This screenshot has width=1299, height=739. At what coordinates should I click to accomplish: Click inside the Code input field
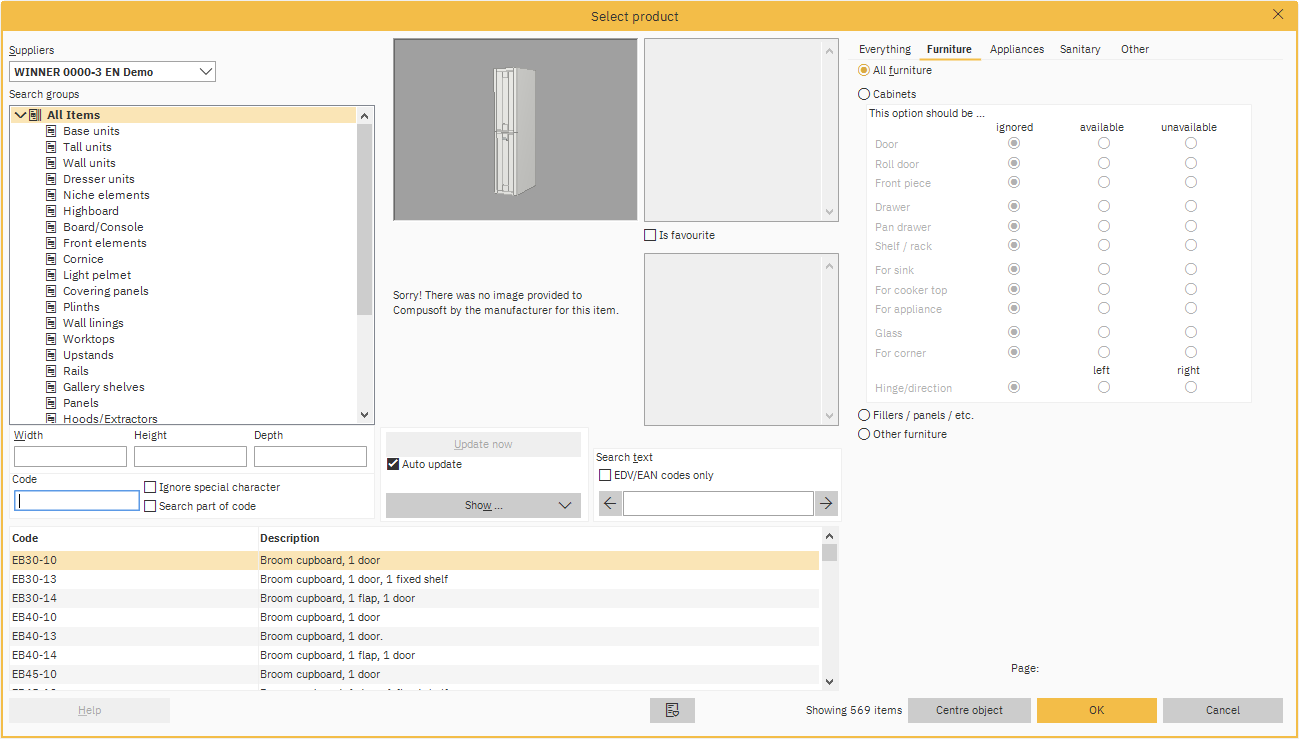tap(76, 500)
